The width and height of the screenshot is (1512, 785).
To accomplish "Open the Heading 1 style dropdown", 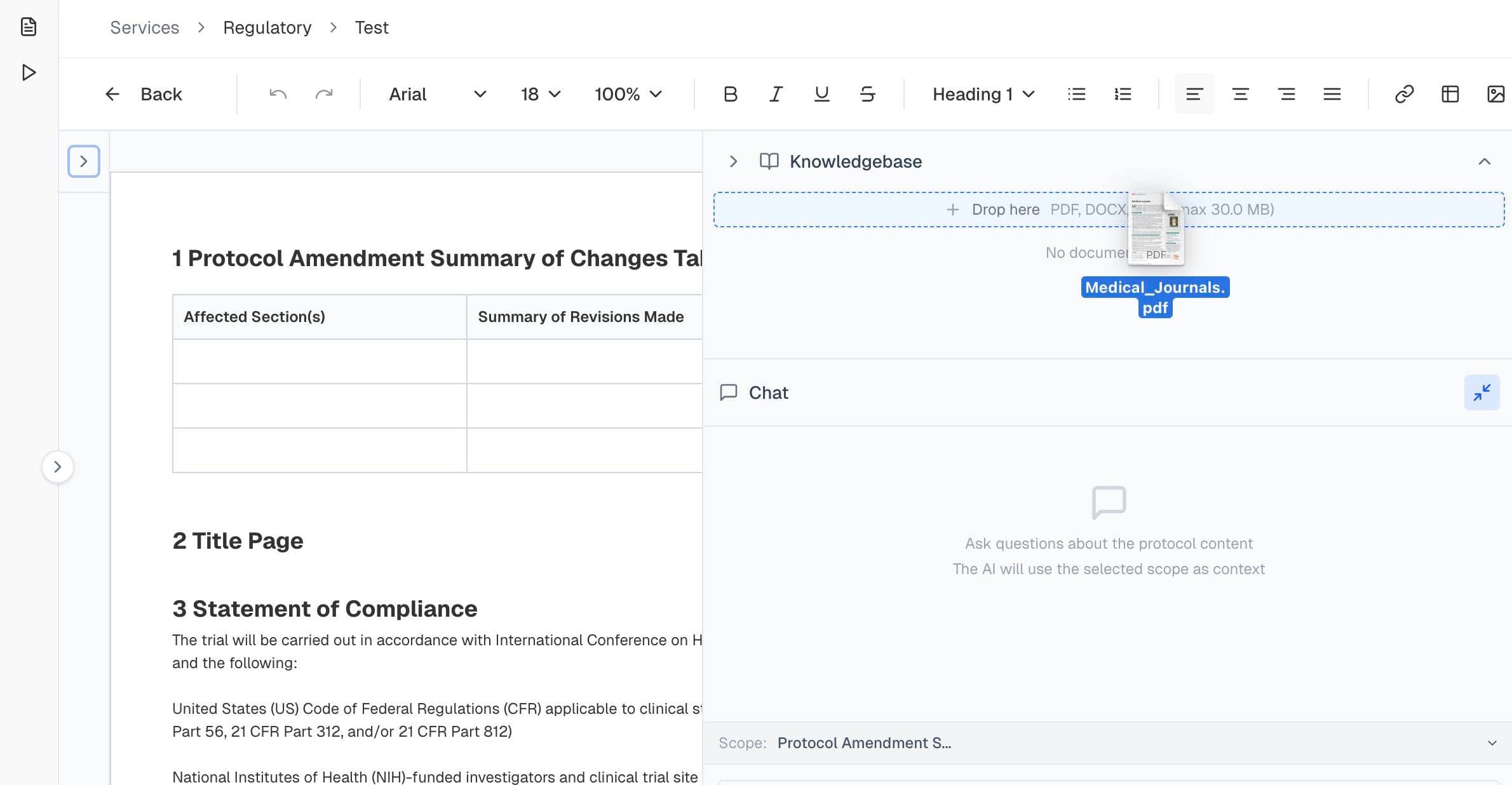I will click(982, 94).
